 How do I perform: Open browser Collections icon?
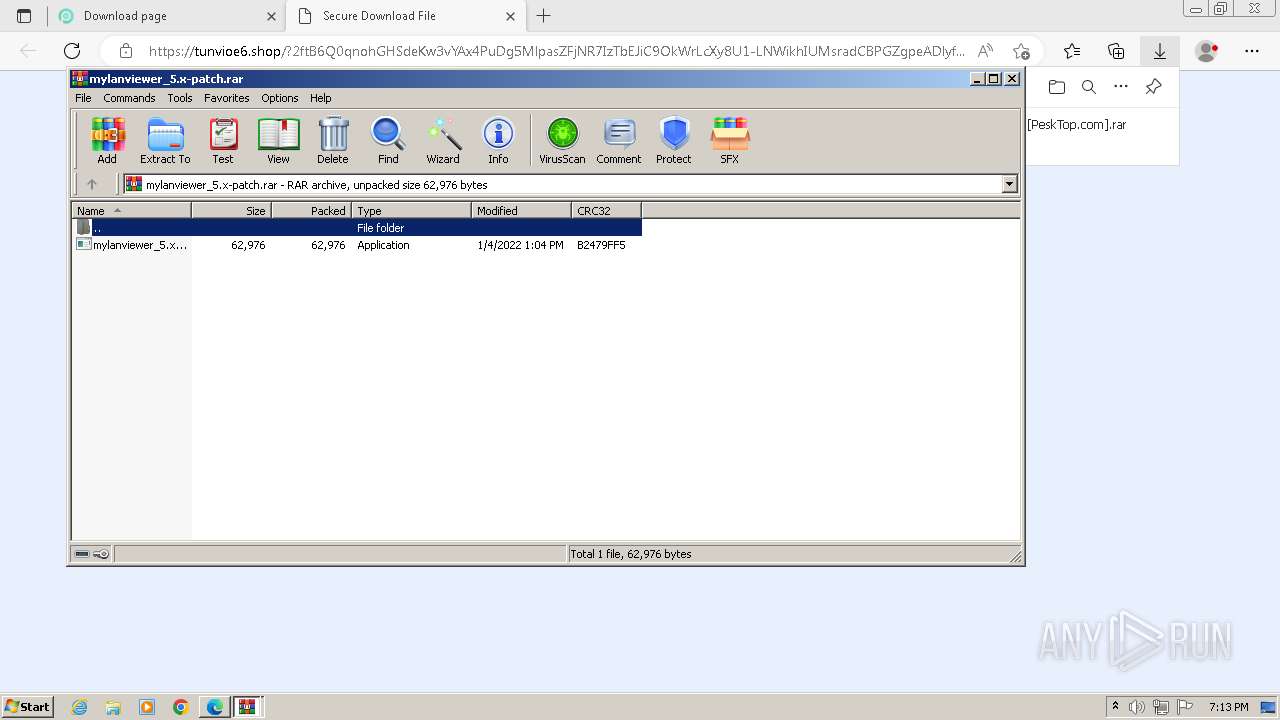[x=1116, y=51]
